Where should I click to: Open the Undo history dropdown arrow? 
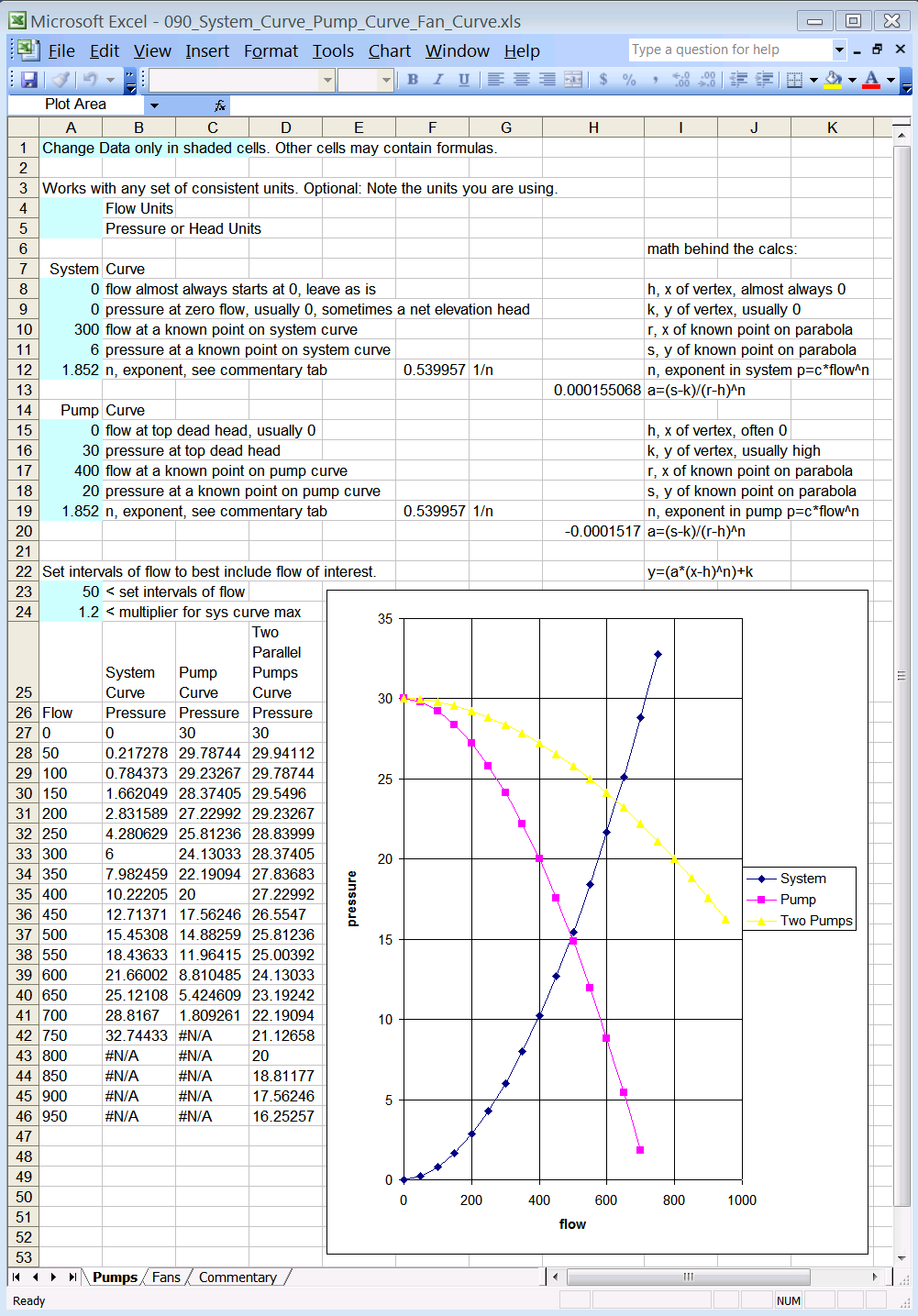click(110, 80)
